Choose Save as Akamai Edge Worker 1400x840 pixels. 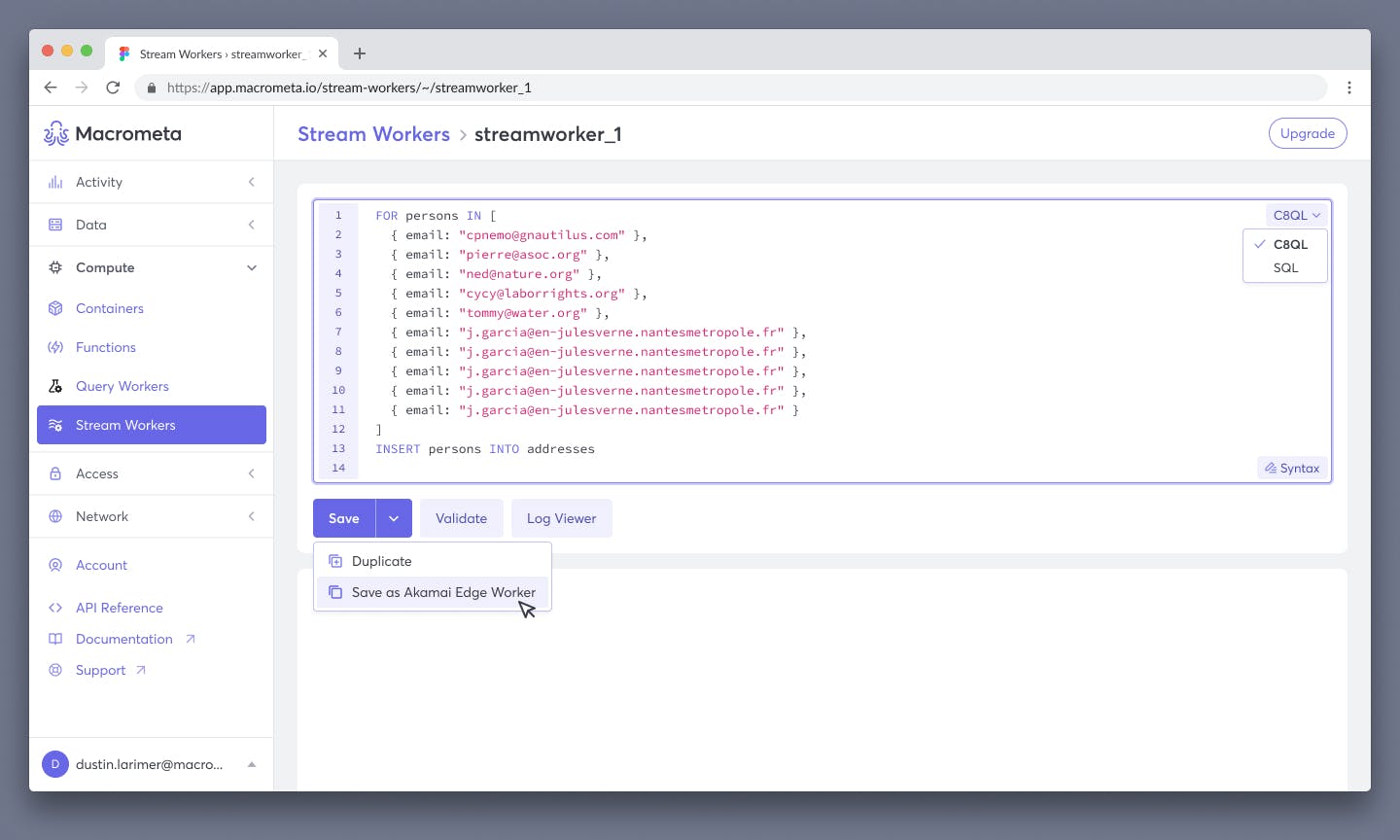(x=433, y=592)
